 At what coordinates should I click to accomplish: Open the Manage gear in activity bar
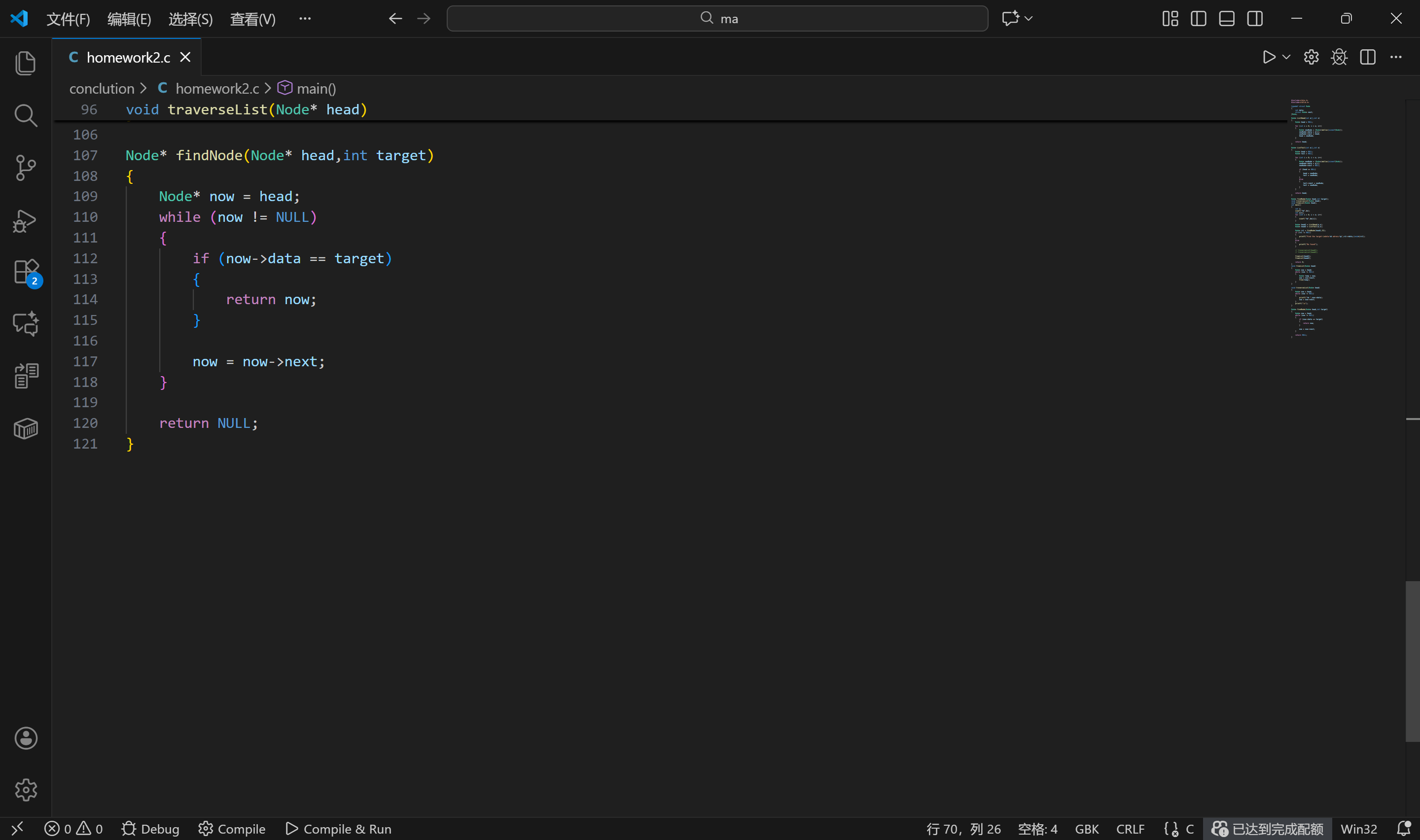coord(26,790)
